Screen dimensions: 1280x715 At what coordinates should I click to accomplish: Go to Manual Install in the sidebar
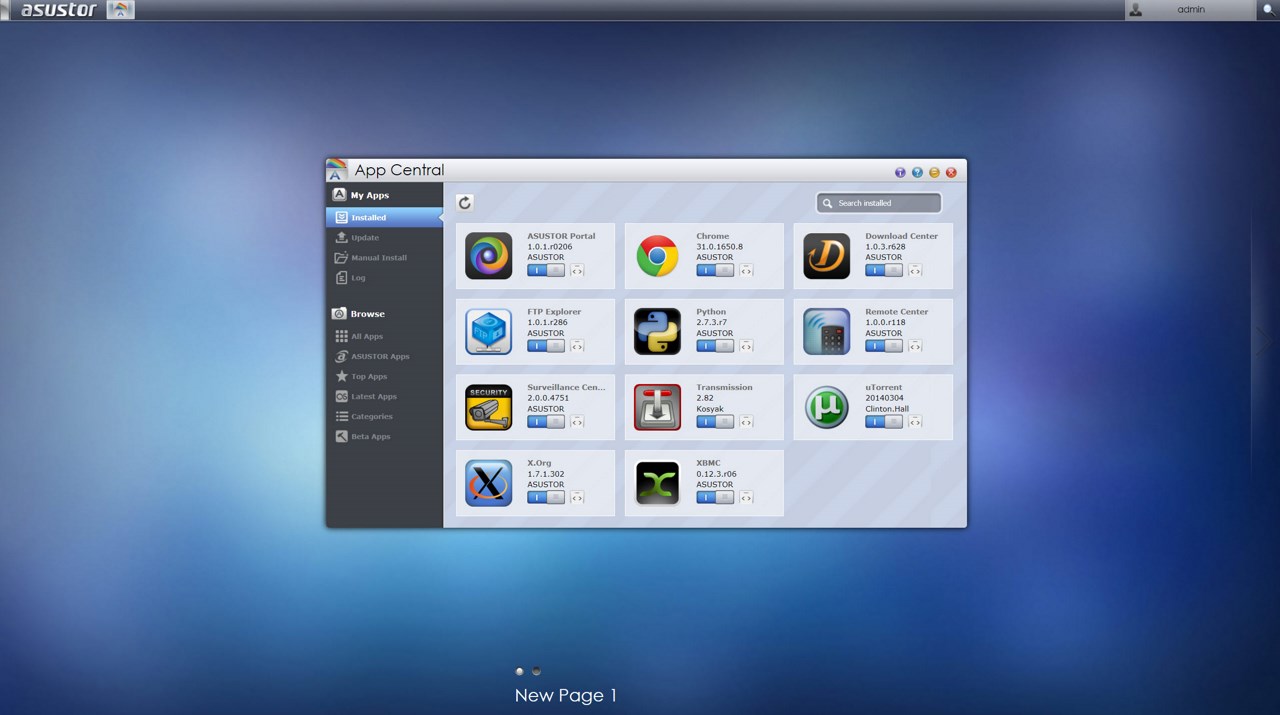[x=385, y=257]
